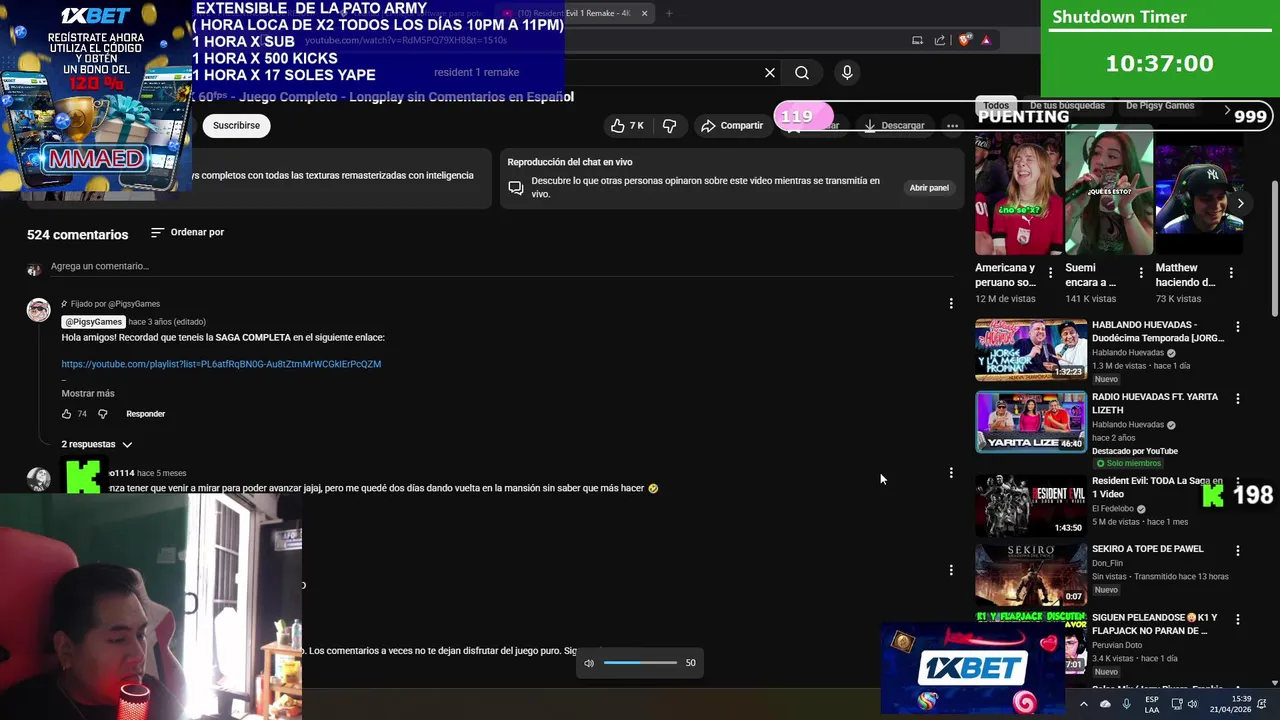
Task: Open Americana y peruano short thumbnail
Action: coord(1019,192)
